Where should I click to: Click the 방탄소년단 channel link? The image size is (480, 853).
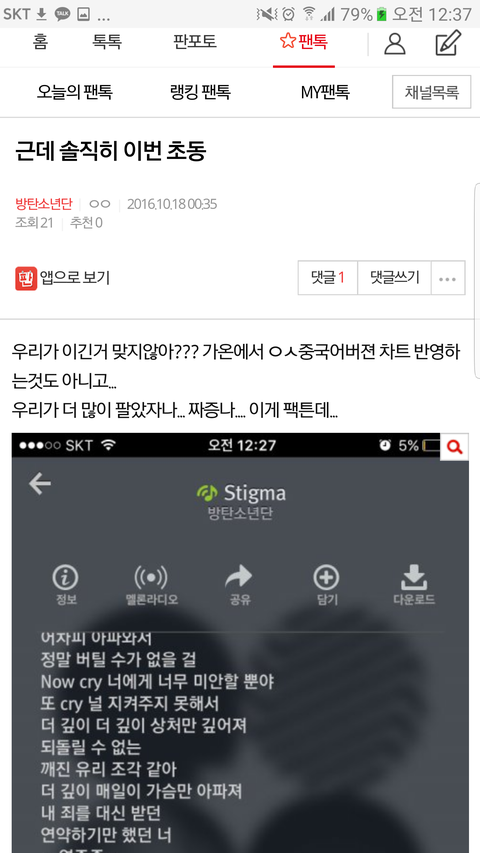[x=44, y=205]
